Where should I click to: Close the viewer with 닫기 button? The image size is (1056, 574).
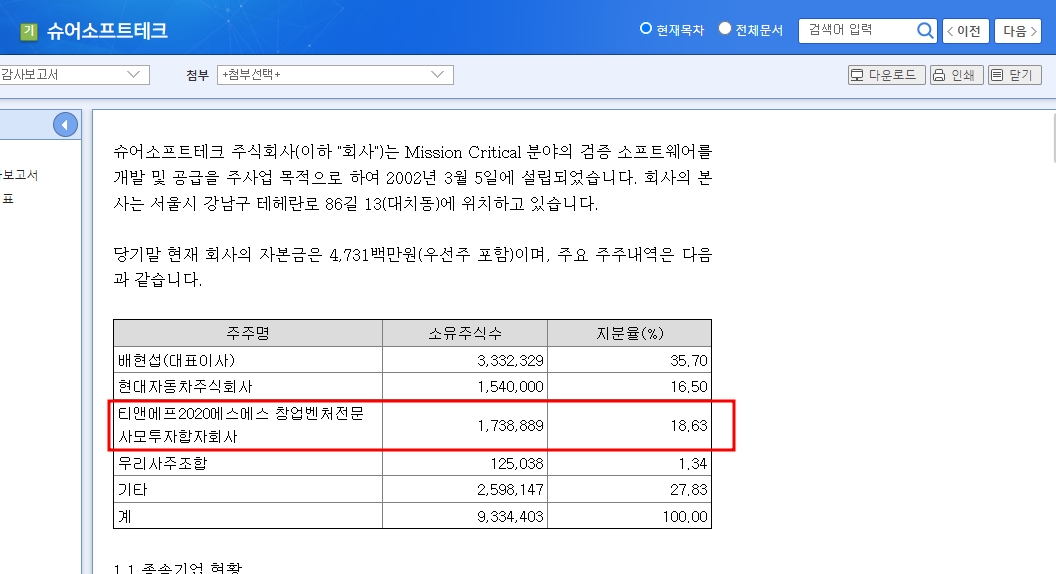(1014, 75)
